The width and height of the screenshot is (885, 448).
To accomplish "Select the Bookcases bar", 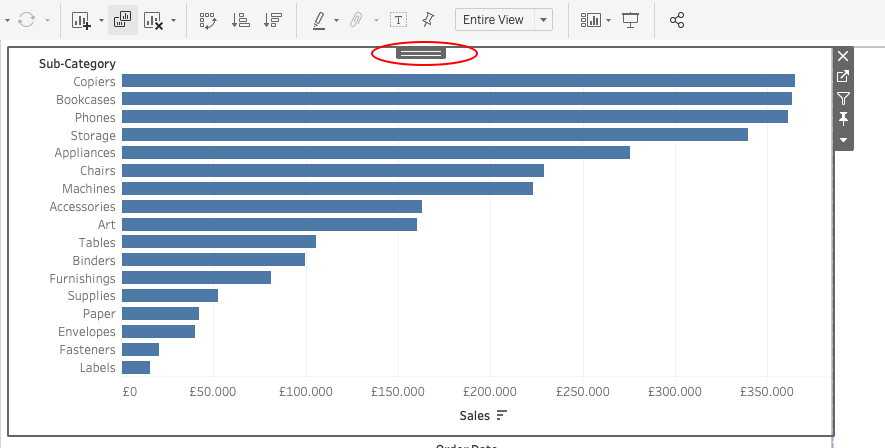I will 457,99.
